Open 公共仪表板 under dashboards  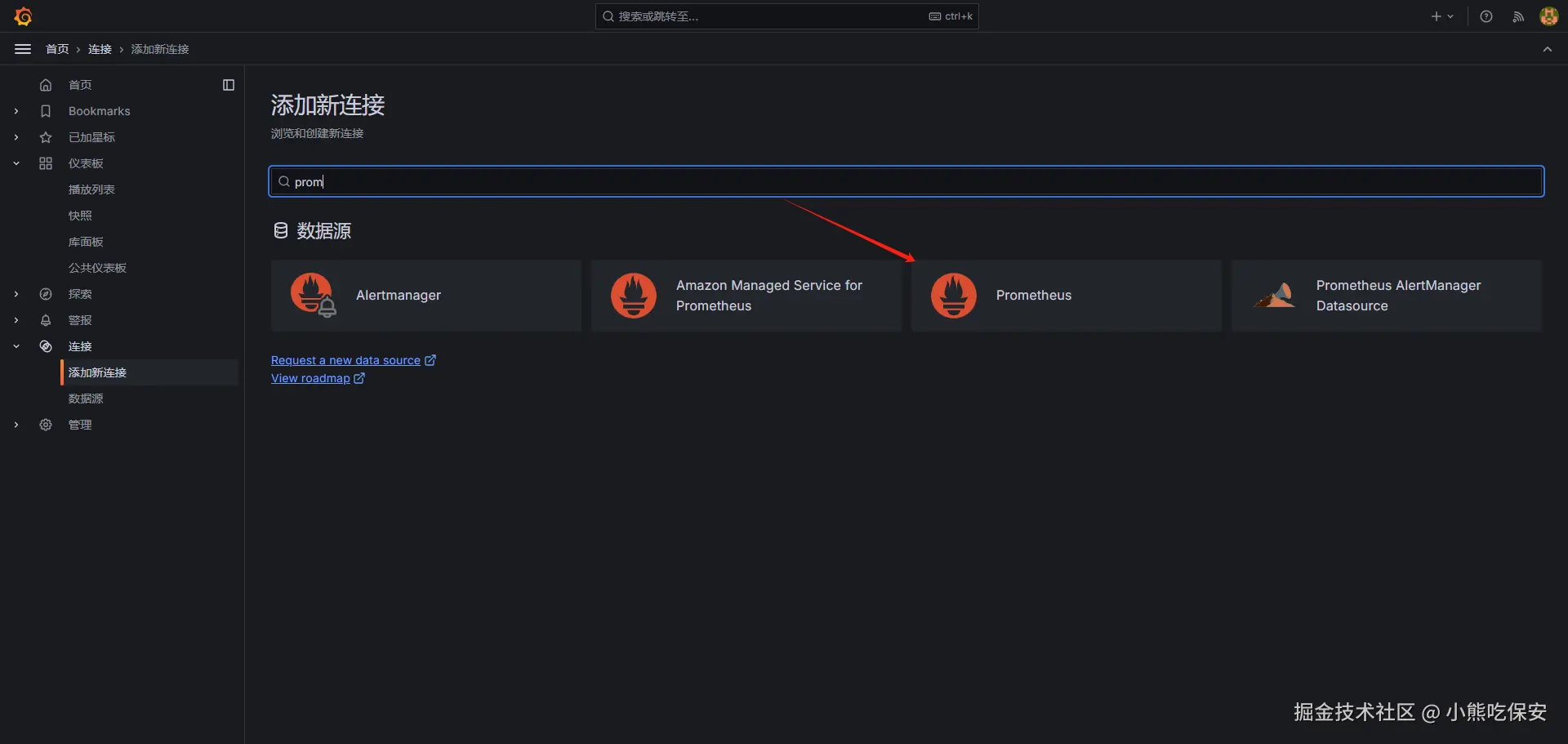[97, 268]
